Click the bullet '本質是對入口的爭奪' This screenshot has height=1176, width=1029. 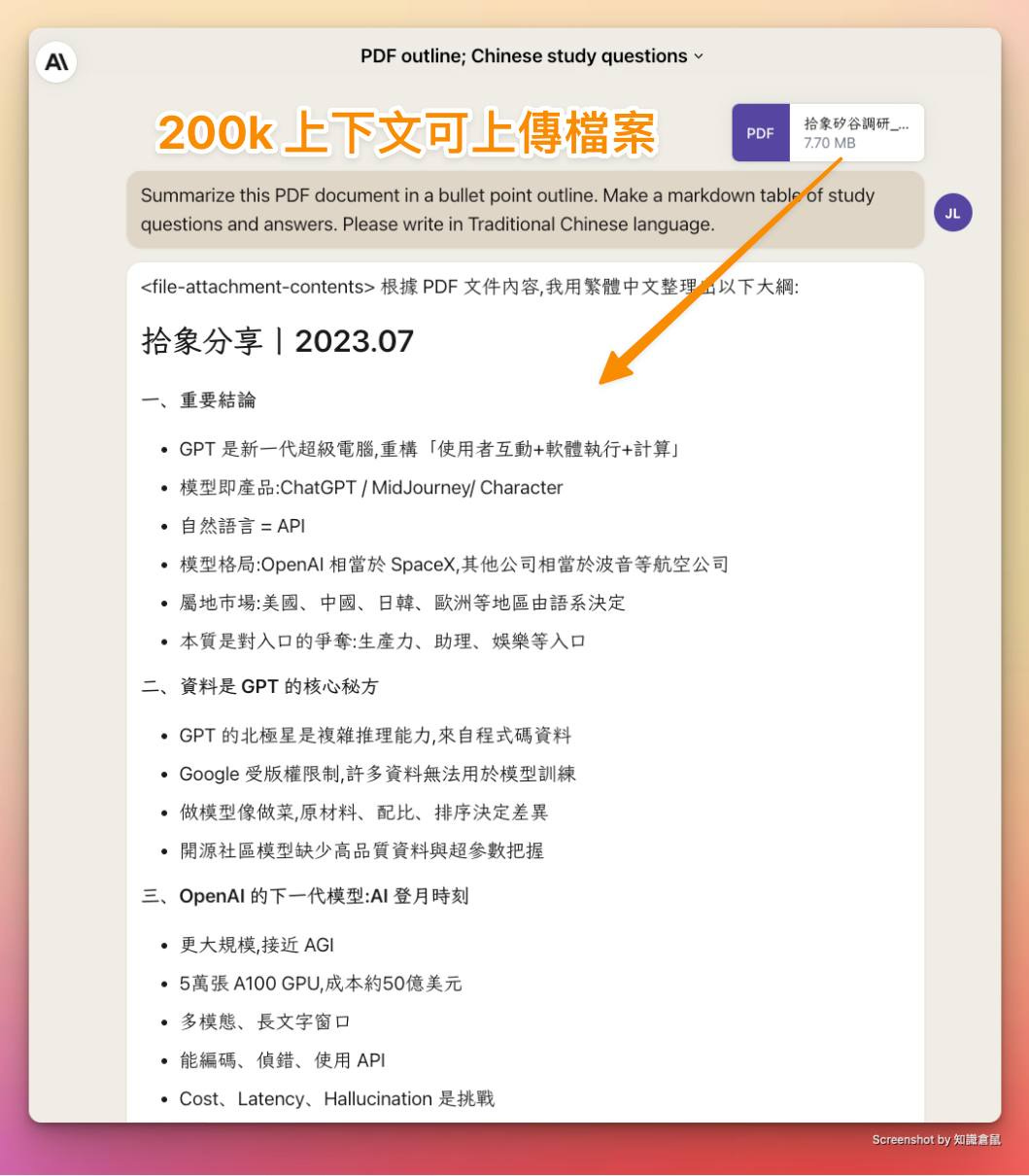pos(383,641)
